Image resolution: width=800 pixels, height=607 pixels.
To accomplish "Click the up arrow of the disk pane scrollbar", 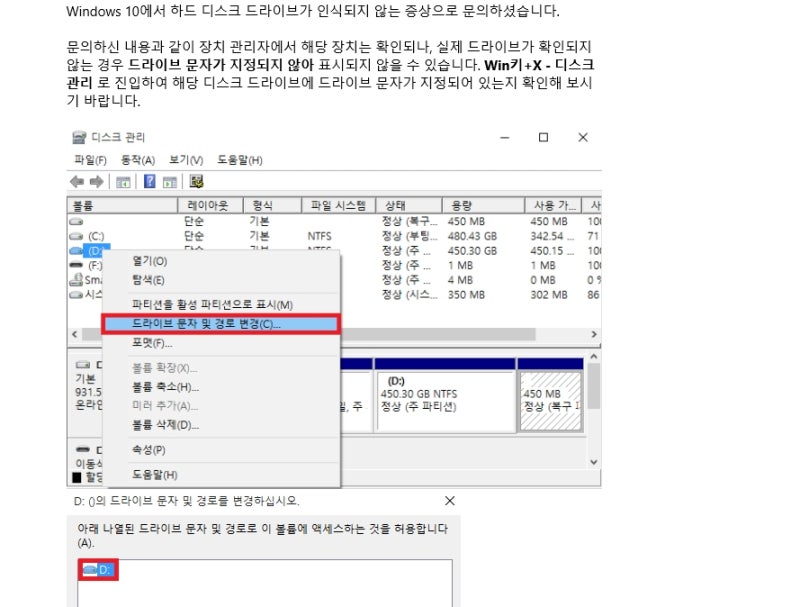I will coord(593,357).
